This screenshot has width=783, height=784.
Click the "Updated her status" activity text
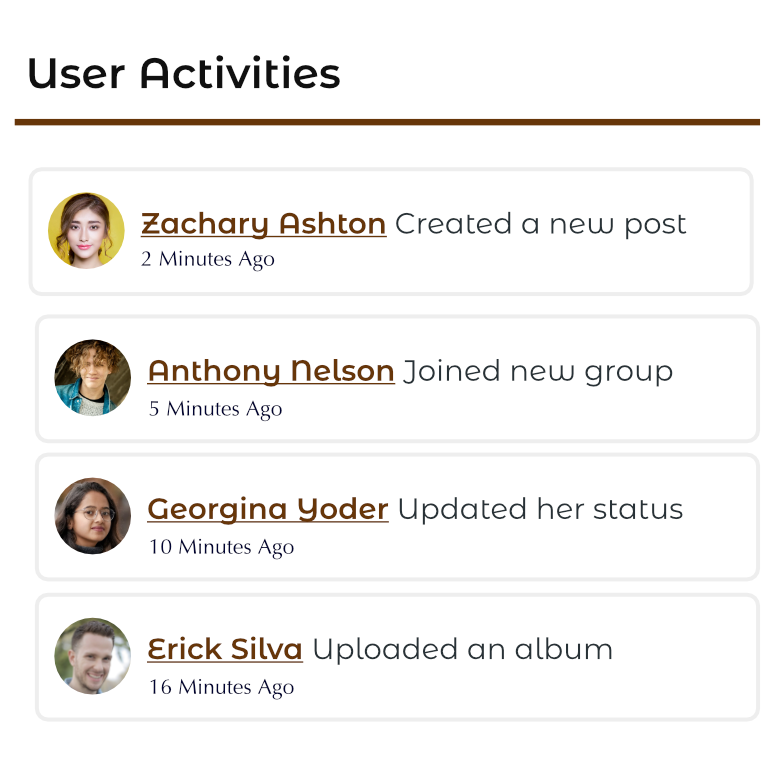540,509
